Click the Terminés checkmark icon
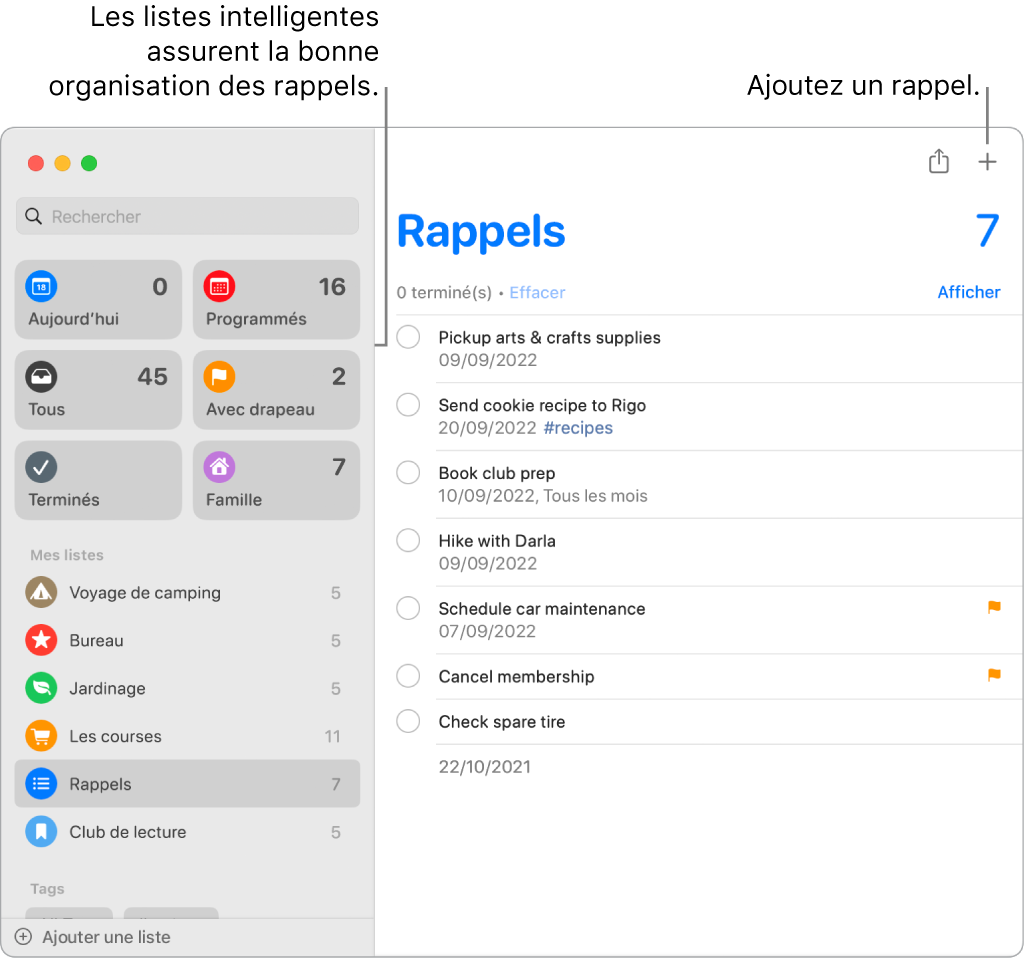Viewport: 1027px width, 960px height. [x=41, y=467]
